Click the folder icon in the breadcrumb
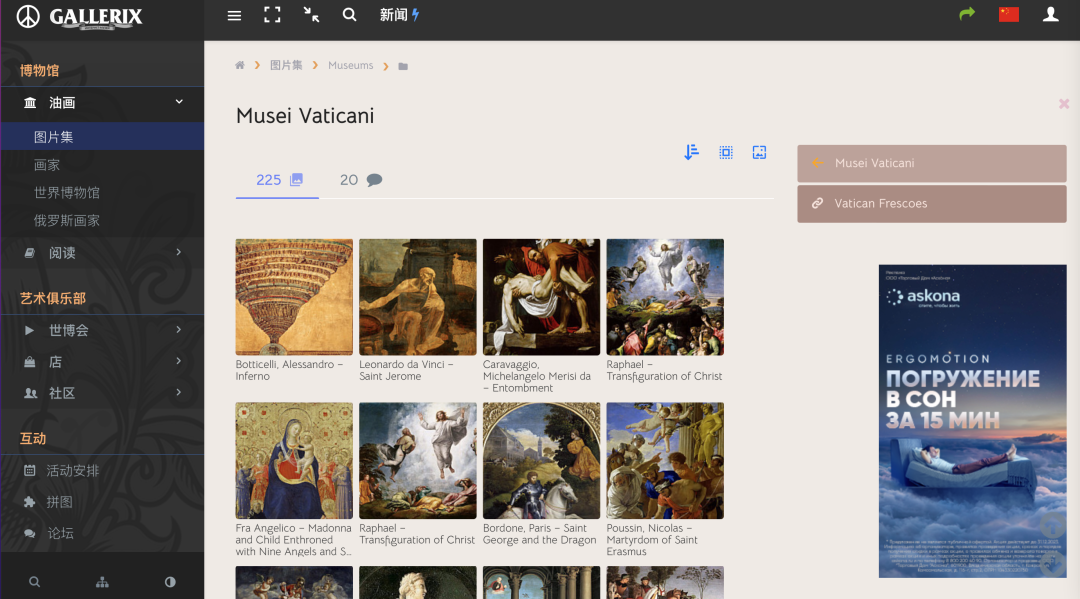 (403, 66)
